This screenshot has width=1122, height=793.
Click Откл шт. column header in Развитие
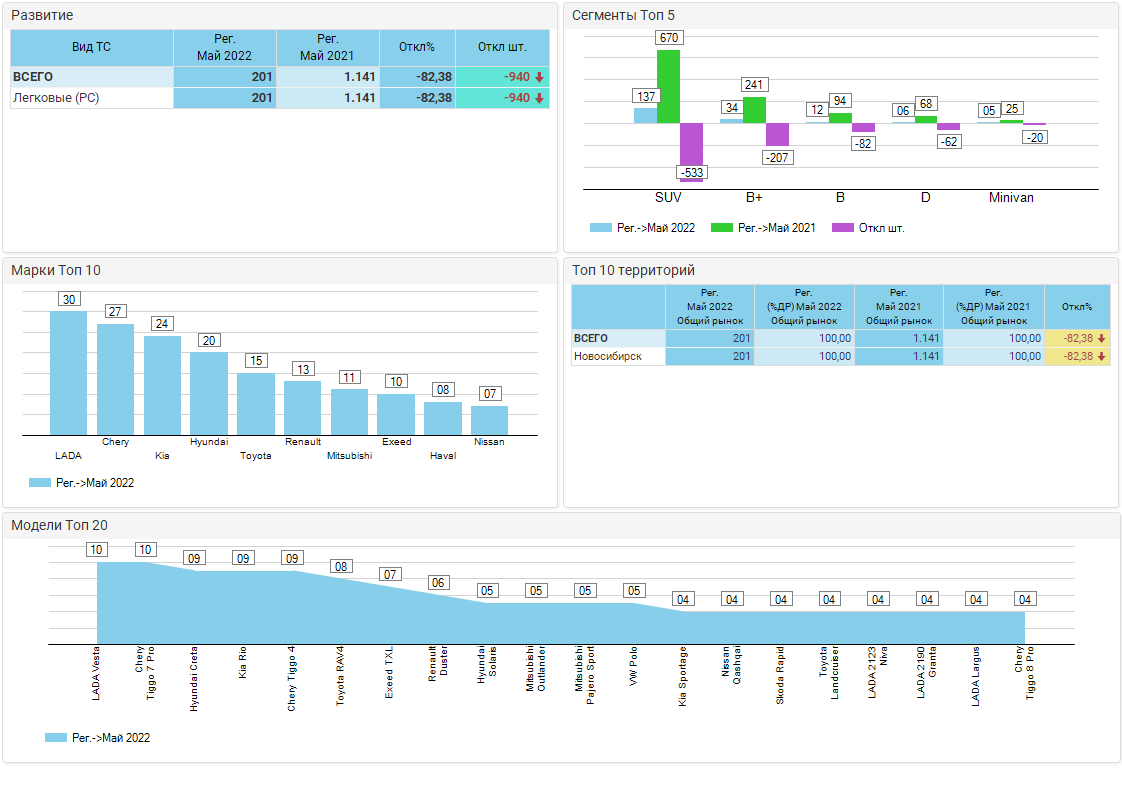[502, 48]
